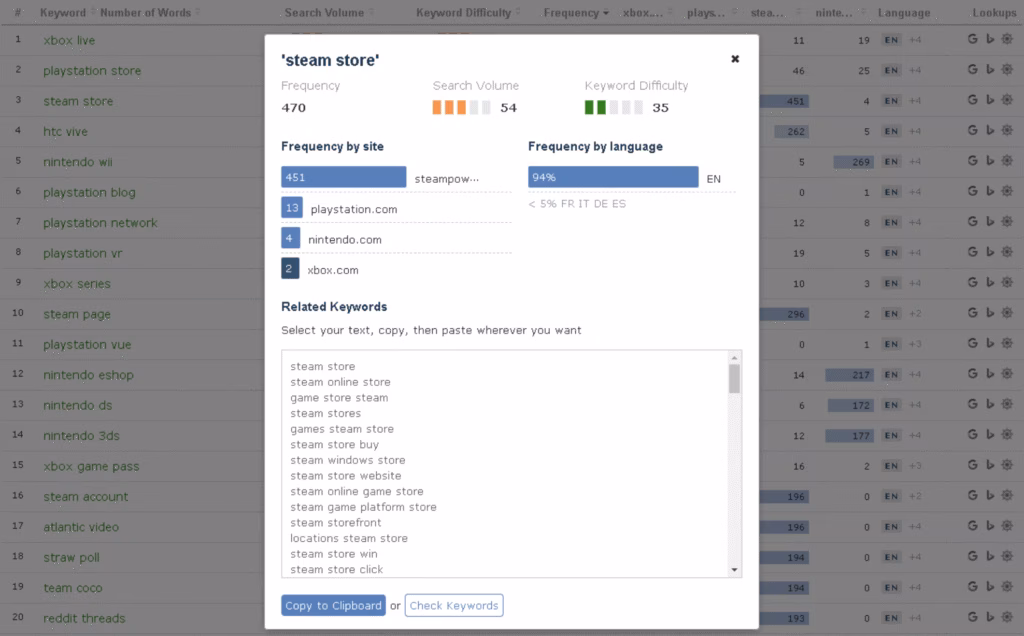The image size is (1024, 636).
Task: Click the 94% EN frequency bar
Action: click(614, 176)
